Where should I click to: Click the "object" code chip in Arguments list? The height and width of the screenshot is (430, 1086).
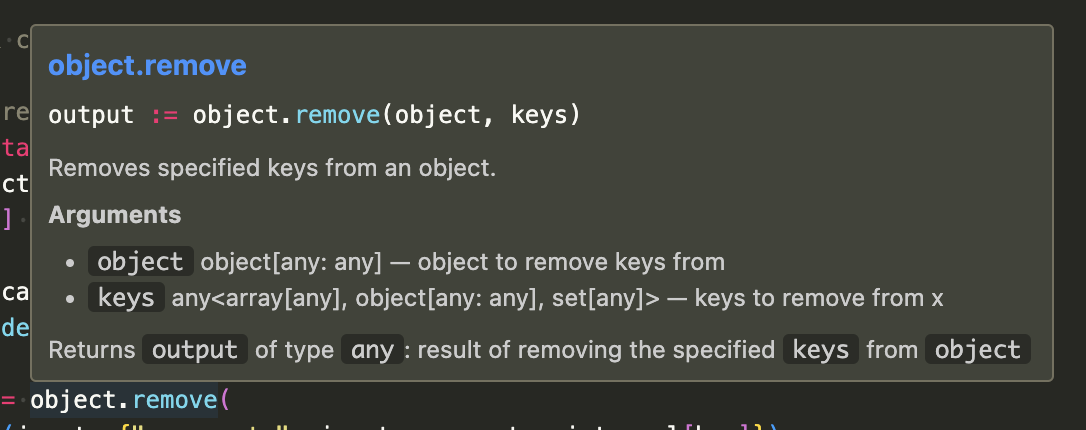pyautogui.click(x=140, y=262)
